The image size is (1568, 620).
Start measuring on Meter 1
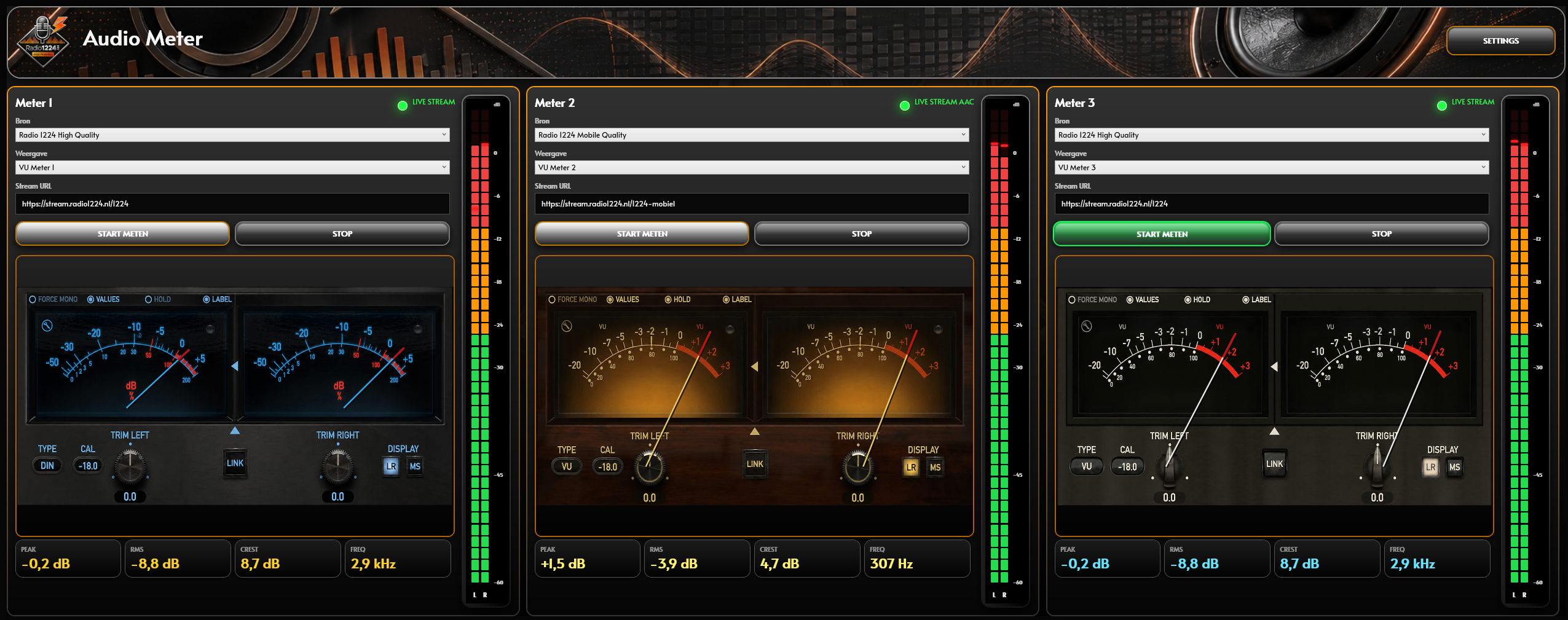tap(122, 233)
